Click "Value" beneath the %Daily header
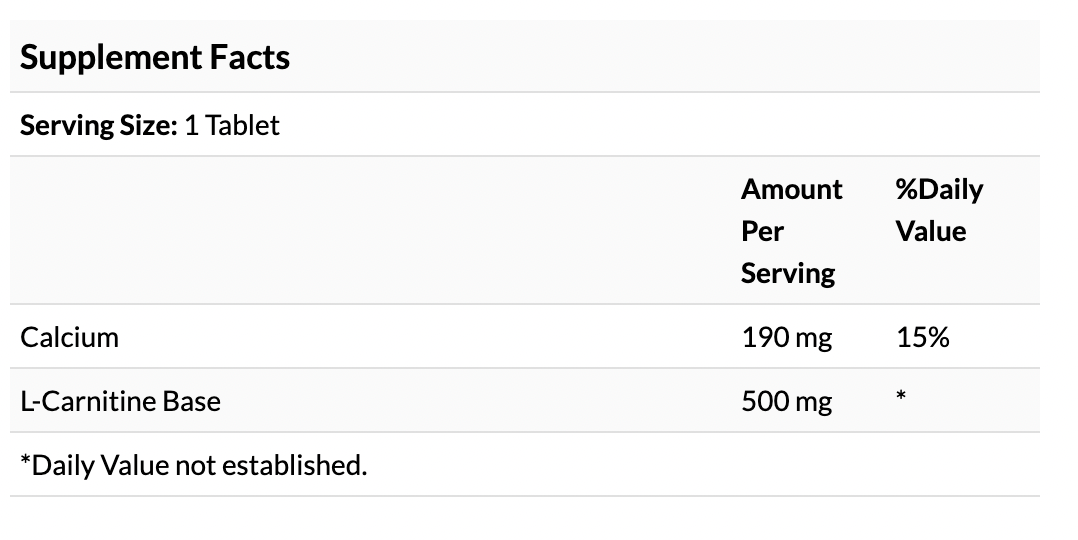 point(930,231)
